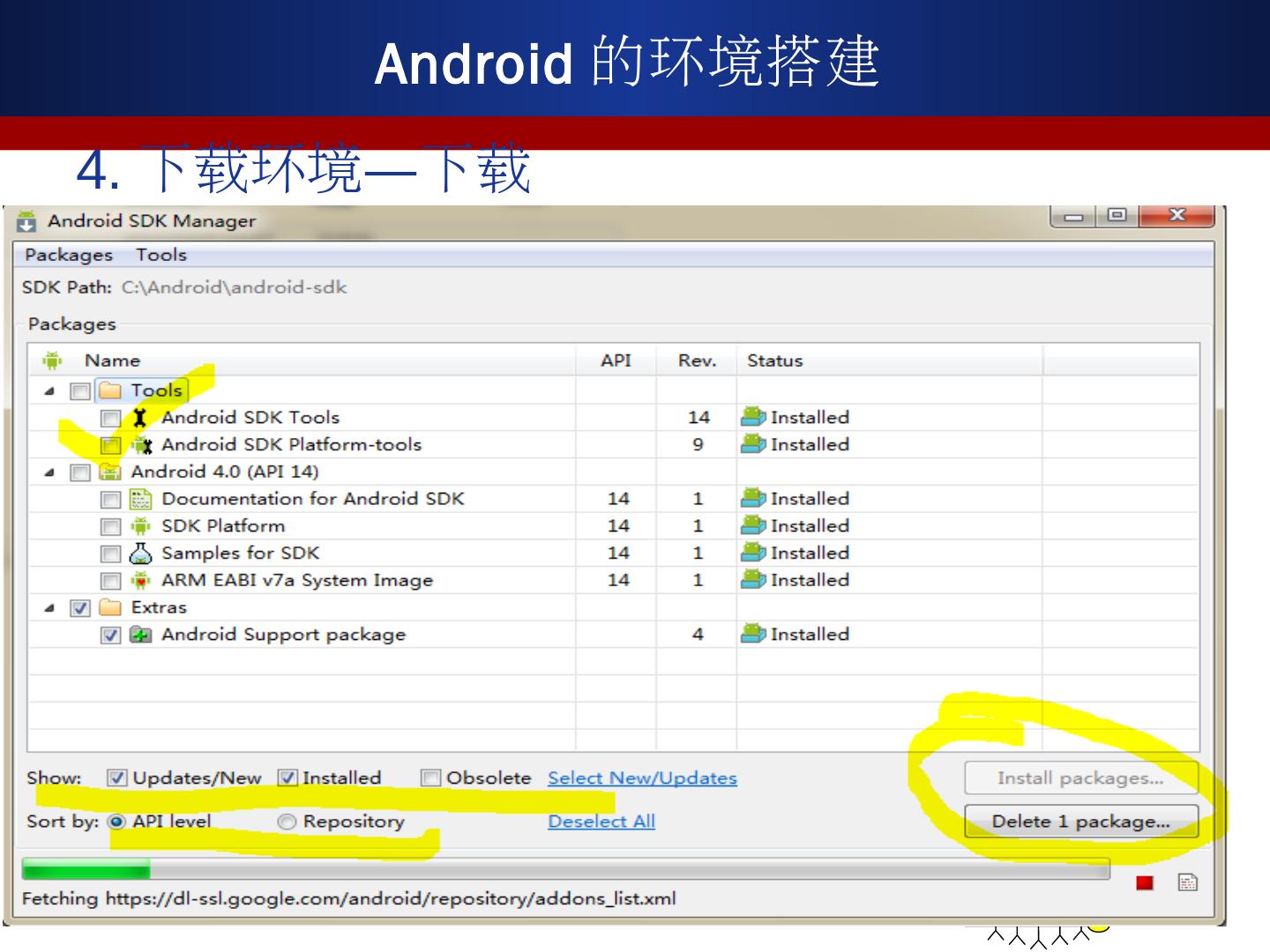Click the SDK Platform android icon
Screen dimensions: 1270x952
(x=140, y=526)
